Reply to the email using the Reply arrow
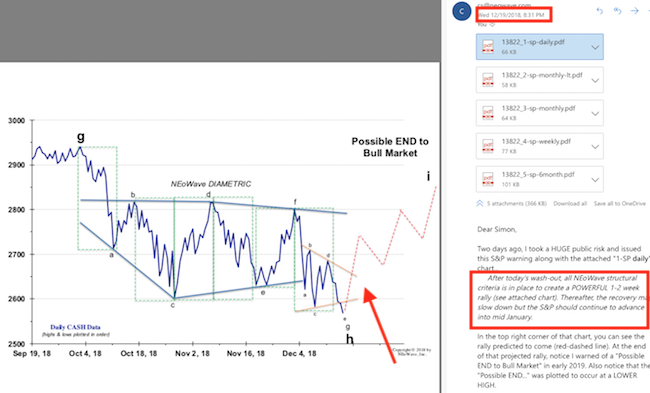Screen dimensions: 650x393 (x=599, y=11)
